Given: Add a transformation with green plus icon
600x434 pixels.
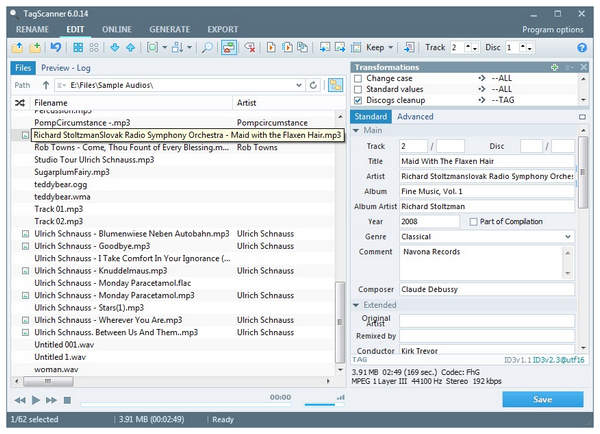Looking at the screenshot, I should coord(554,68).
